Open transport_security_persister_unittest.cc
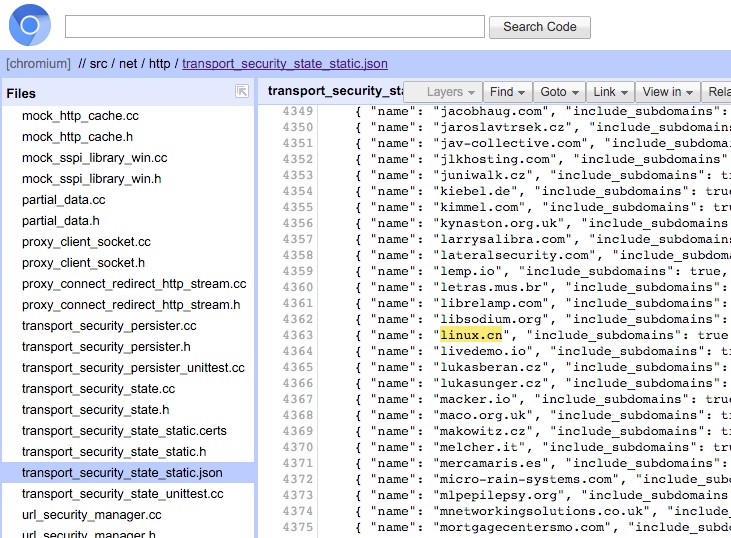731x538 pixels. click(x=133, y=368)
